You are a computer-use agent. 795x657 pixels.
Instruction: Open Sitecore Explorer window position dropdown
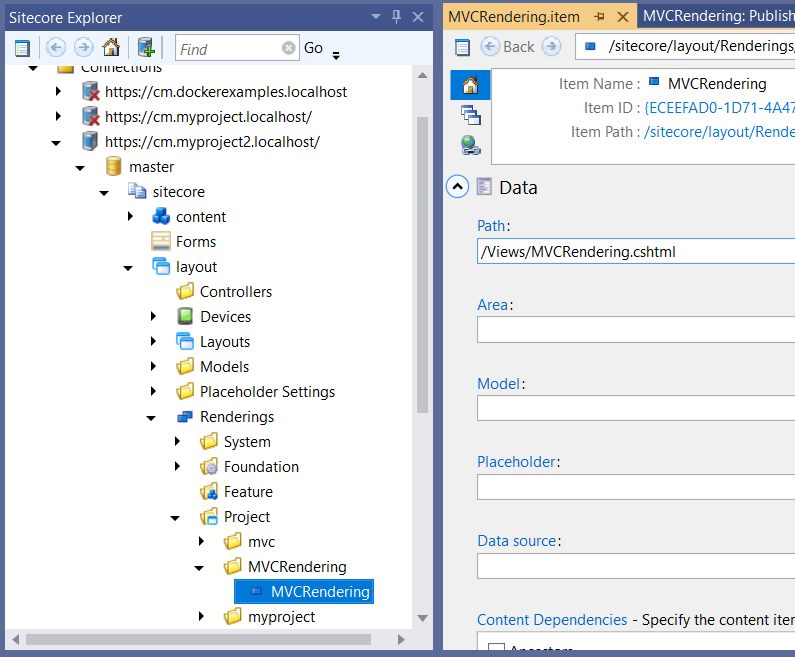(376, 17)
